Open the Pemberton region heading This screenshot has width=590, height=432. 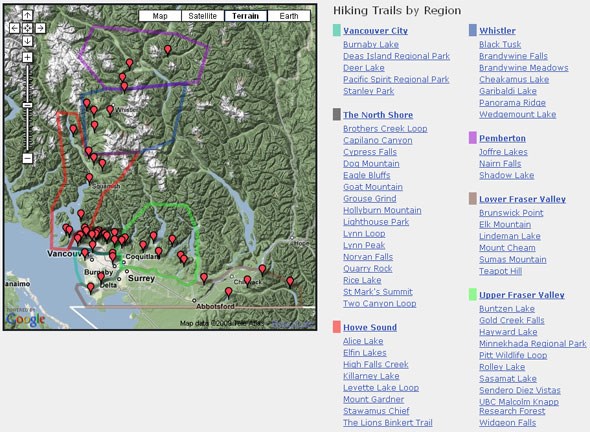[502, 138]
